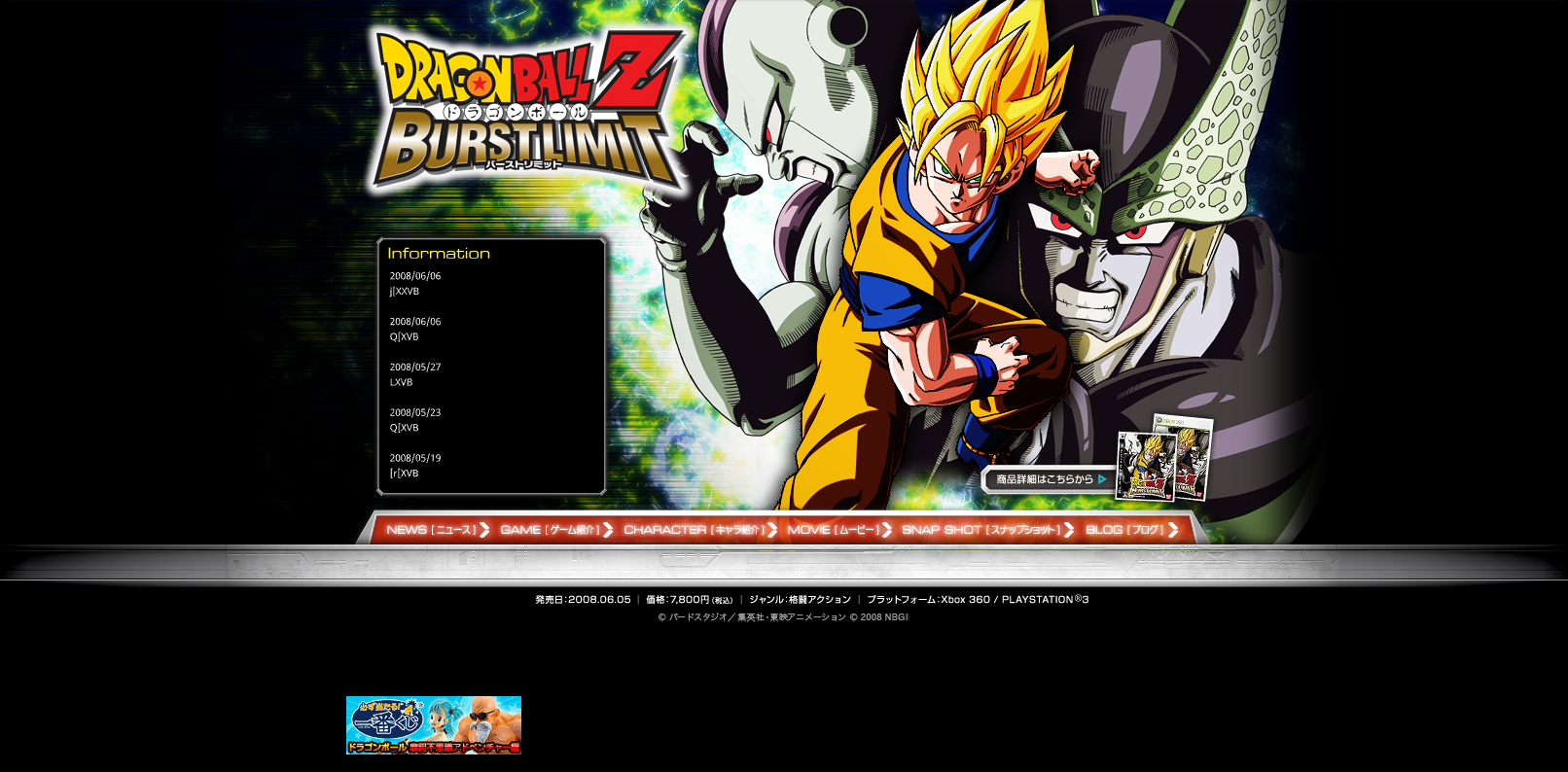Click the Xbox 360 / PLAYSTATION 3 platform text
The image size is (1568, 772).
click(978, 600)
